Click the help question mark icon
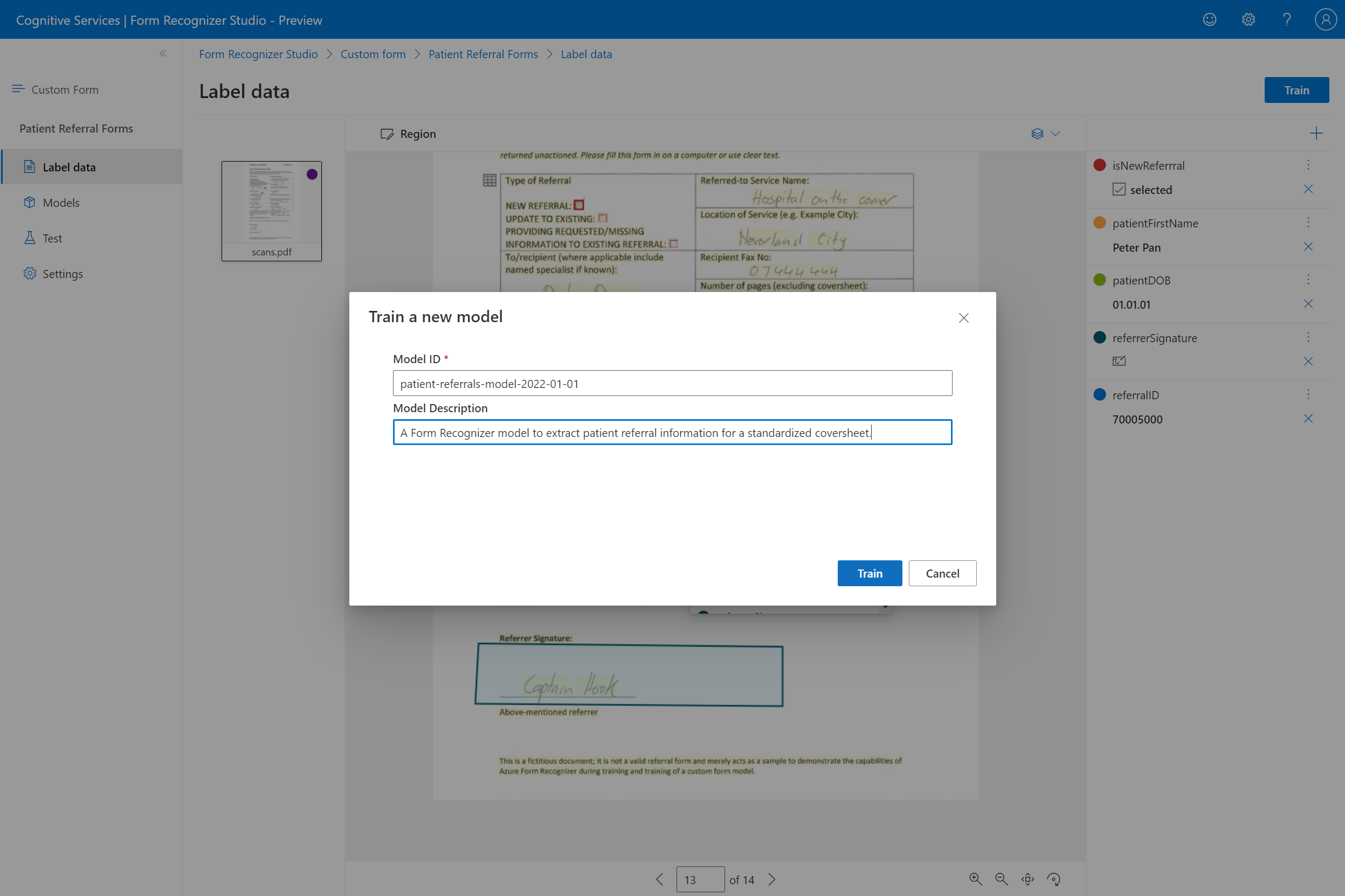Image resolution: width=1345 pixels, height=896 pixels. 1287,20
